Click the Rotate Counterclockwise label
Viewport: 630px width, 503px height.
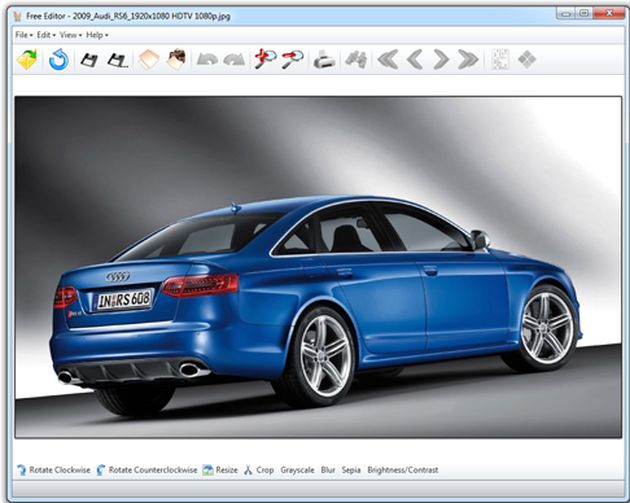[x=153, y=470]
